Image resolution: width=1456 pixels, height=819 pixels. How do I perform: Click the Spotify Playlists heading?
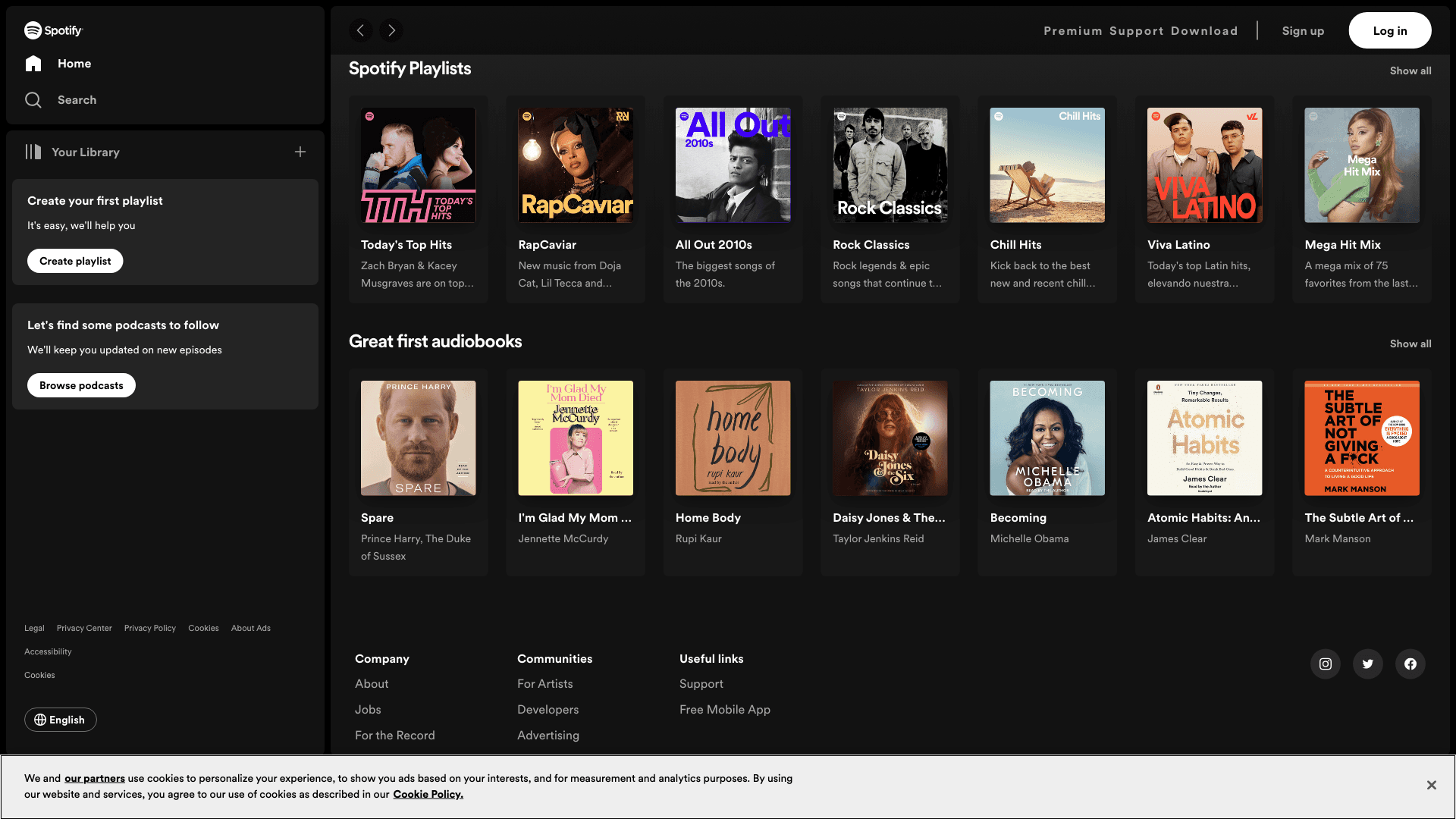(x=409, y=68)
